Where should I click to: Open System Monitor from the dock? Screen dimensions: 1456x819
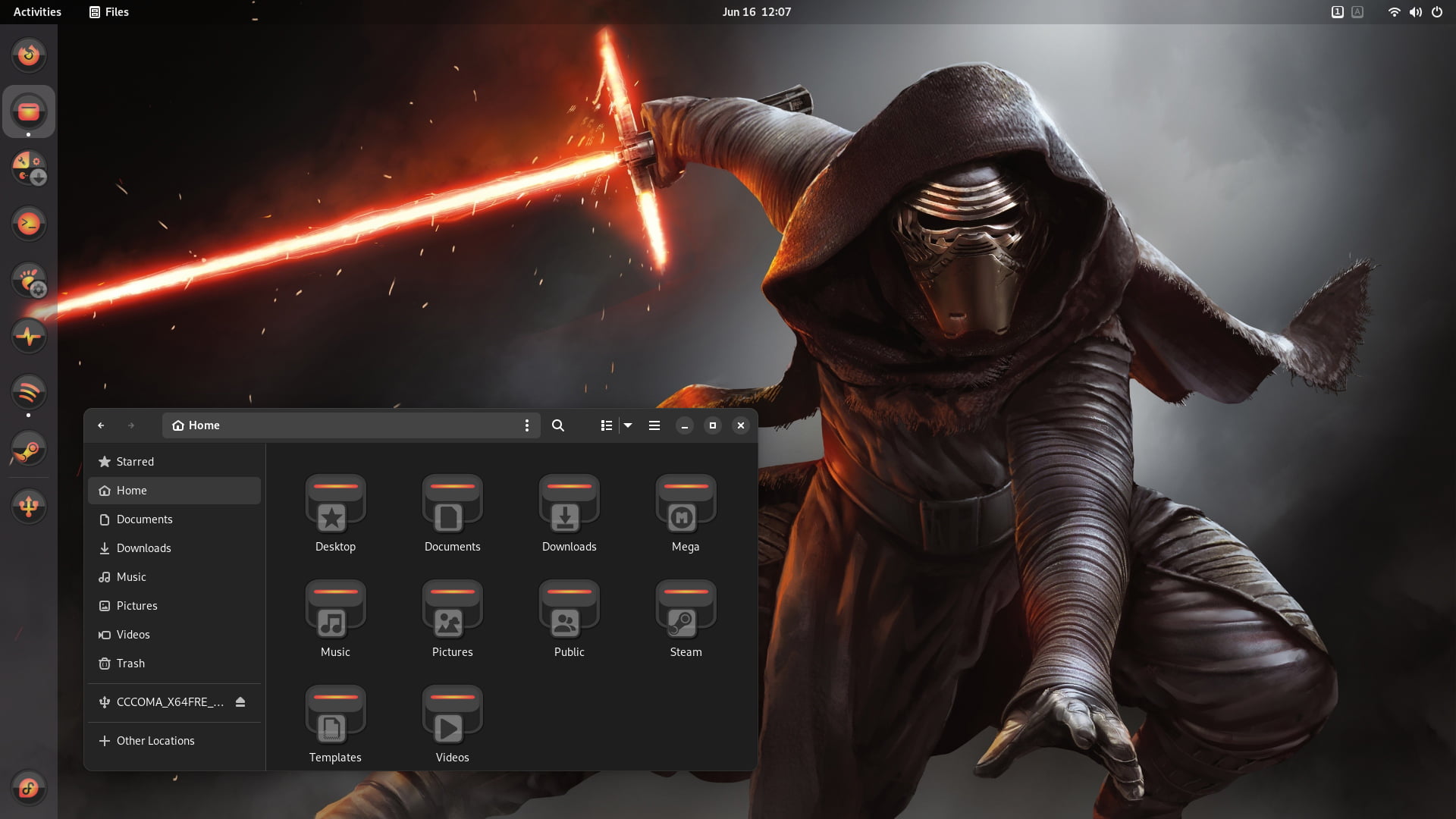pyautogui.click(x=29, y=336)
